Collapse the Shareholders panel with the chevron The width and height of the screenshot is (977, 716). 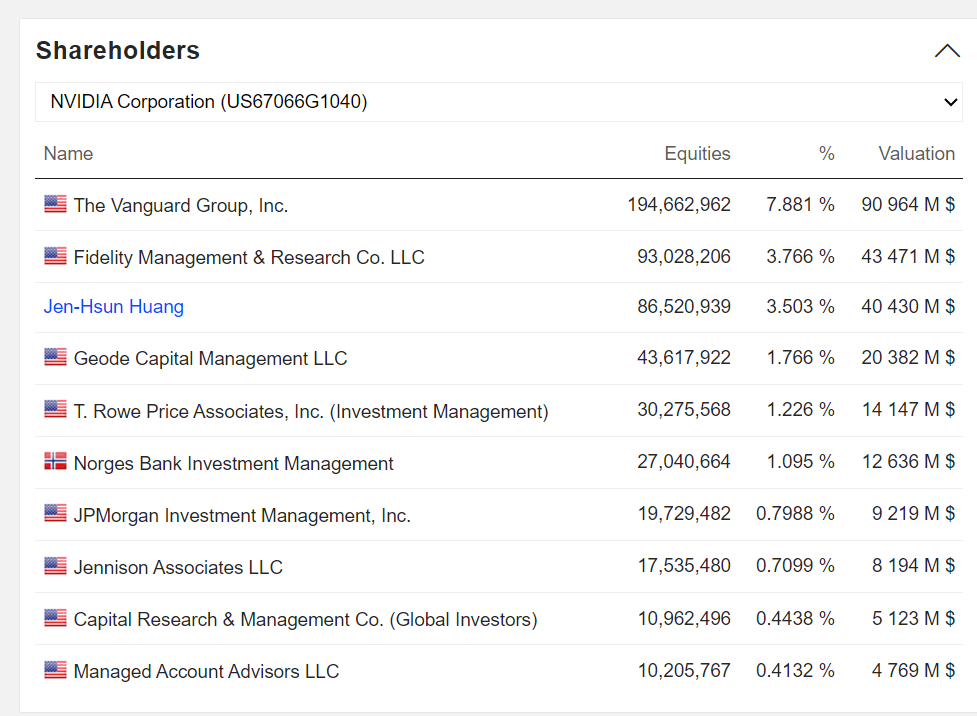(946, 51)
